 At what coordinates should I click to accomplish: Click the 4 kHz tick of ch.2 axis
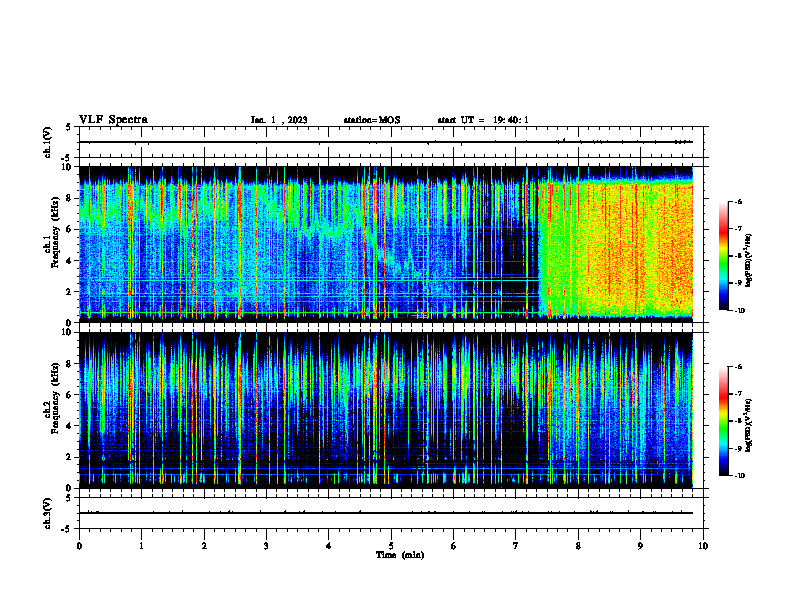[70, 426]
